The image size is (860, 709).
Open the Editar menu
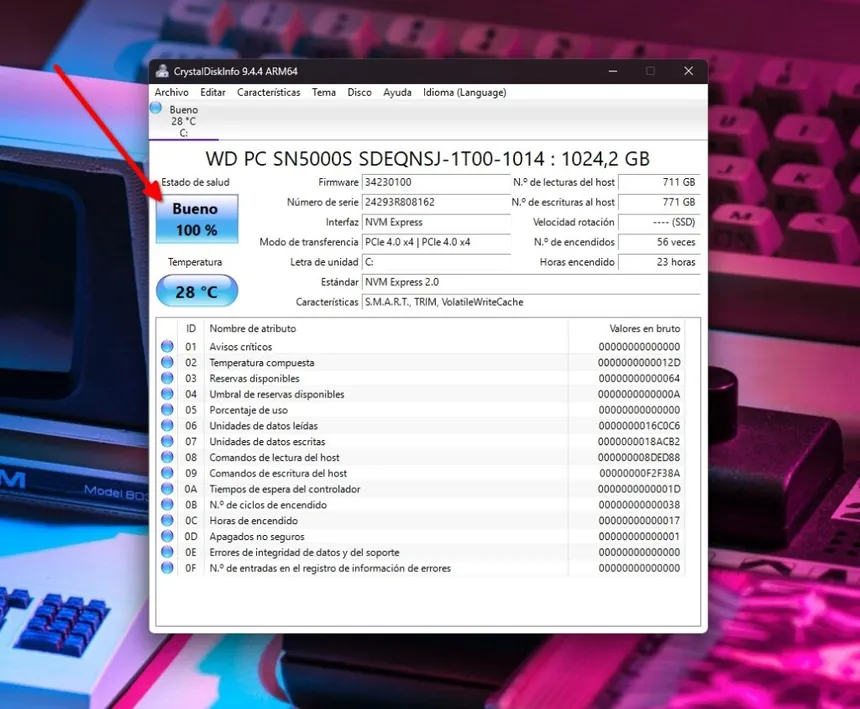[213, 92]
